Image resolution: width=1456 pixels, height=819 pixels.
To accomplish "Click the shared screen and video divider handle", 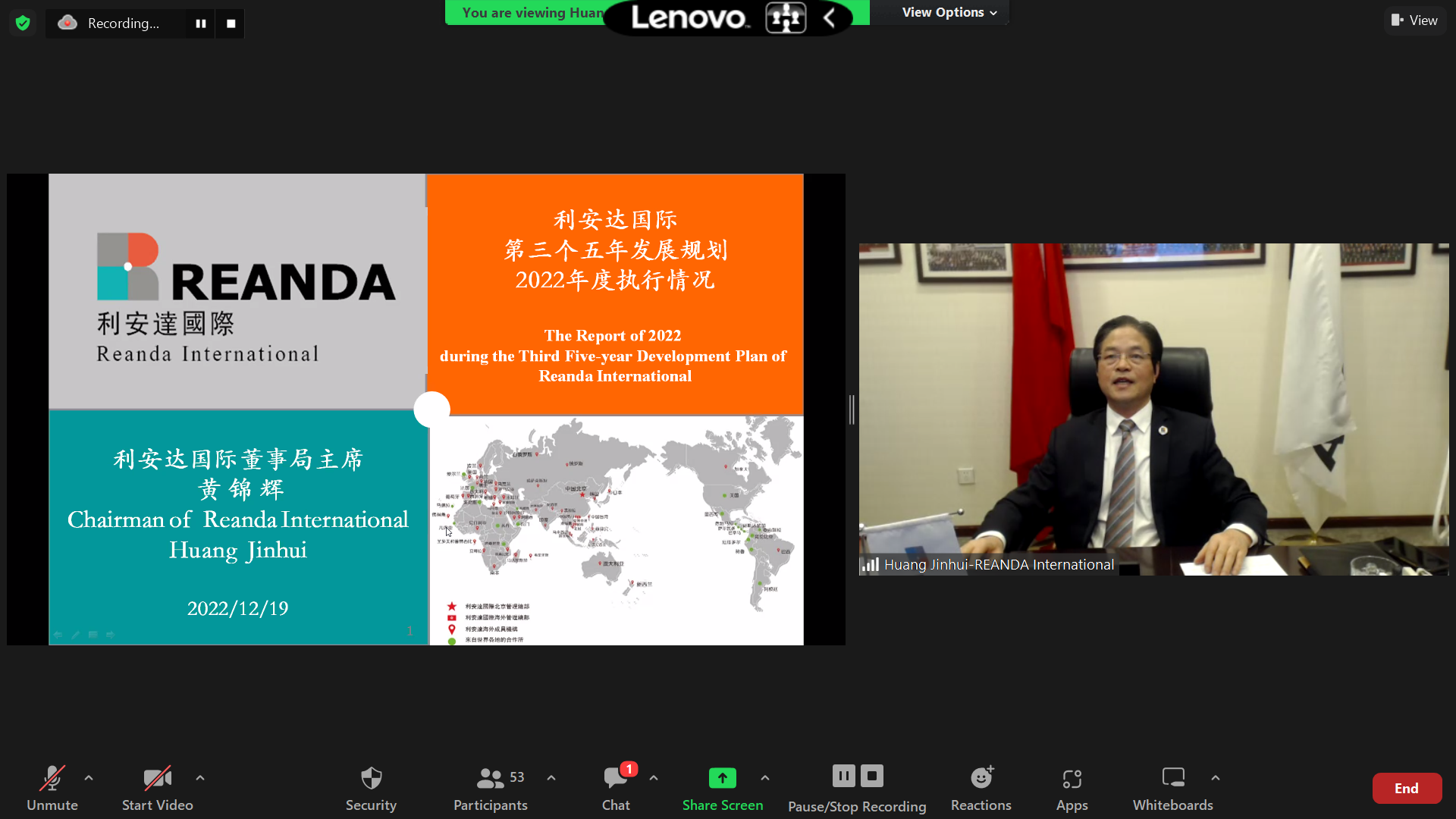I will tap(852, 409).
